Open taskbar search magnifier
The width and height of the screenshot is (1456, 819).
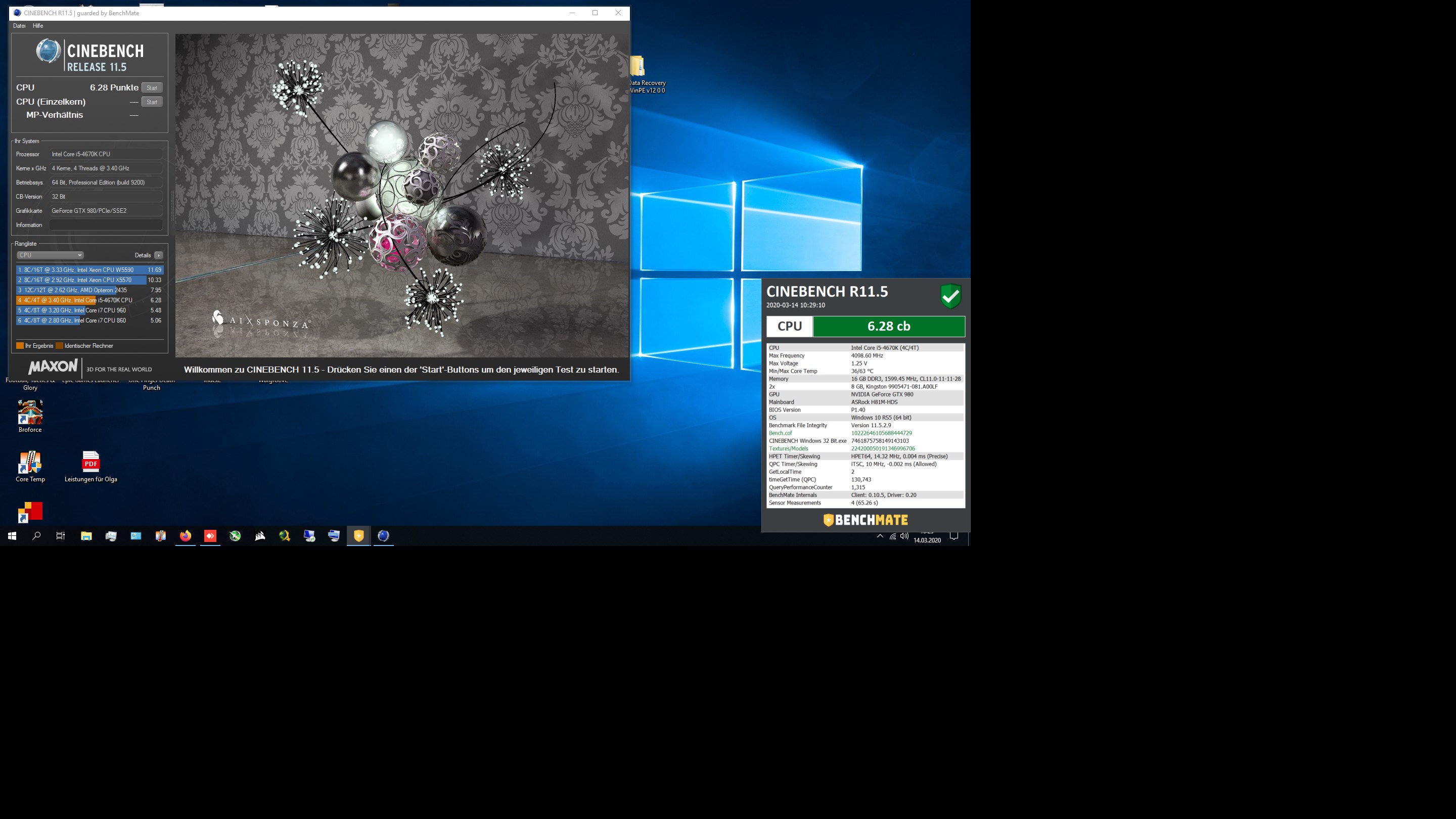click(x=37, y=536)
